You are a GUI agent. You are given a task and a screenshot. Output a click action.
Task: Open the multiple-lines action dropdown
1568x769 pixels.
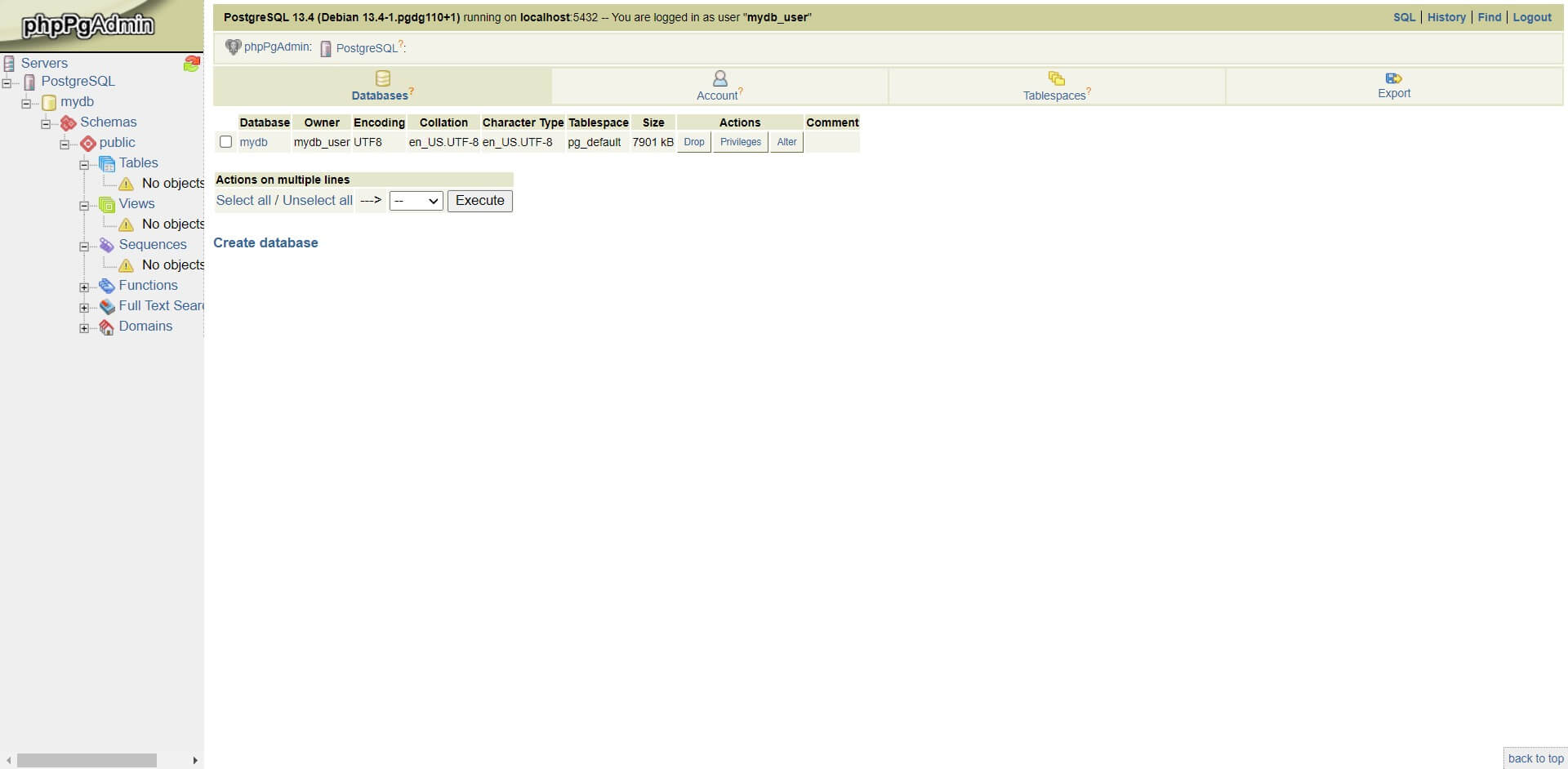point(416,201)
